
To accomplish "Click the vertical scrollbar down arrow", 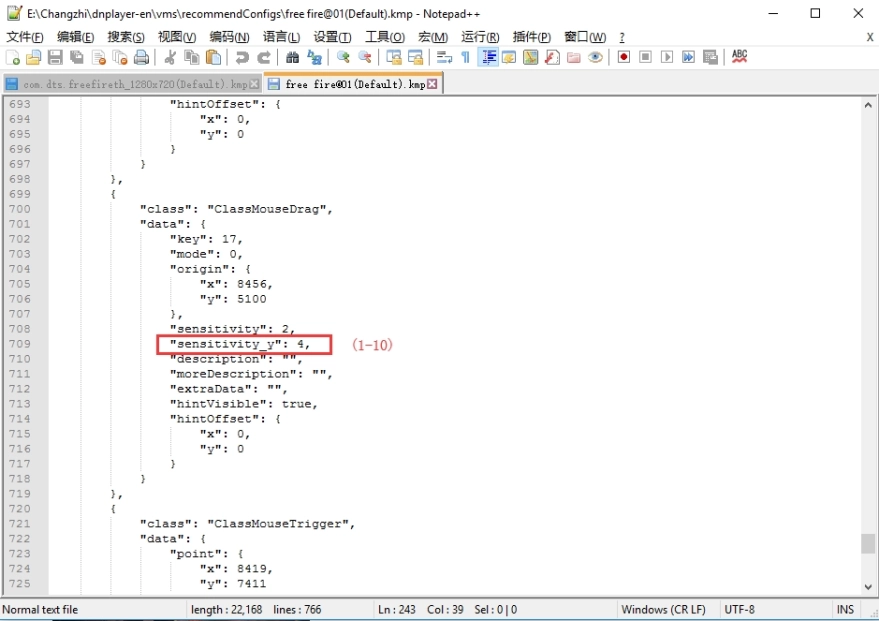I will coord(868,587).
